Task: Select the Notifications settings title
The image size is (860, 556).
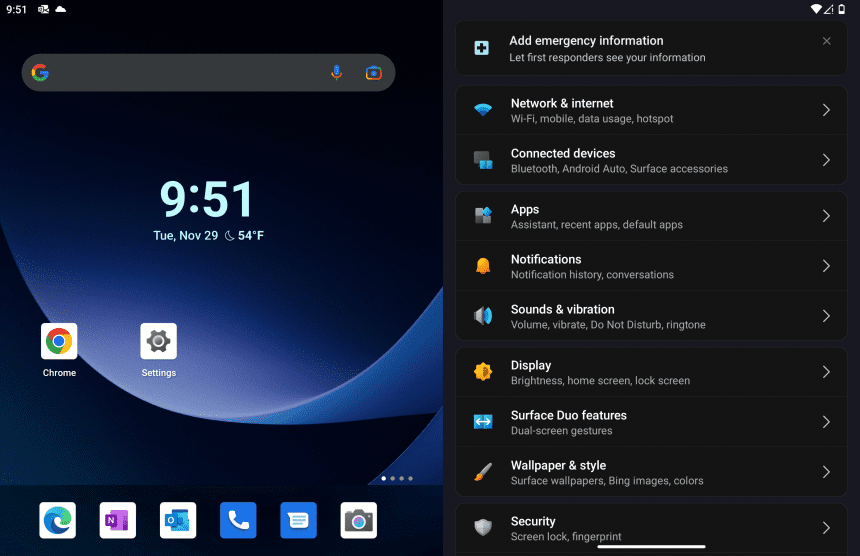Action: [x=546, y=259]
